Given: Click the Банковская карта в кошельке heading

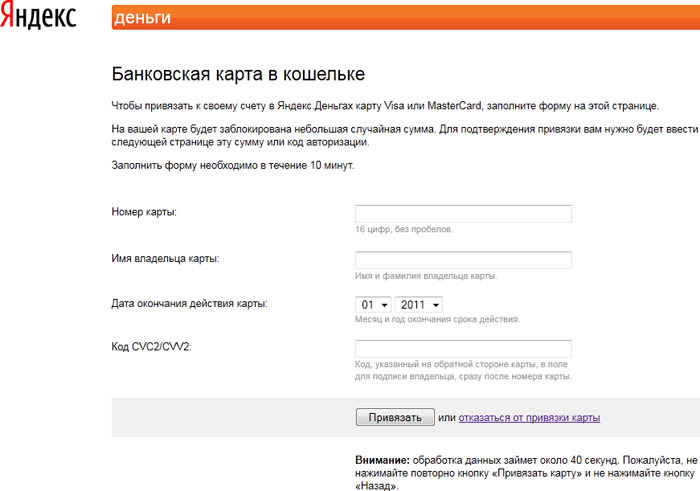Looking at the screenshot, I should point(238,74).
